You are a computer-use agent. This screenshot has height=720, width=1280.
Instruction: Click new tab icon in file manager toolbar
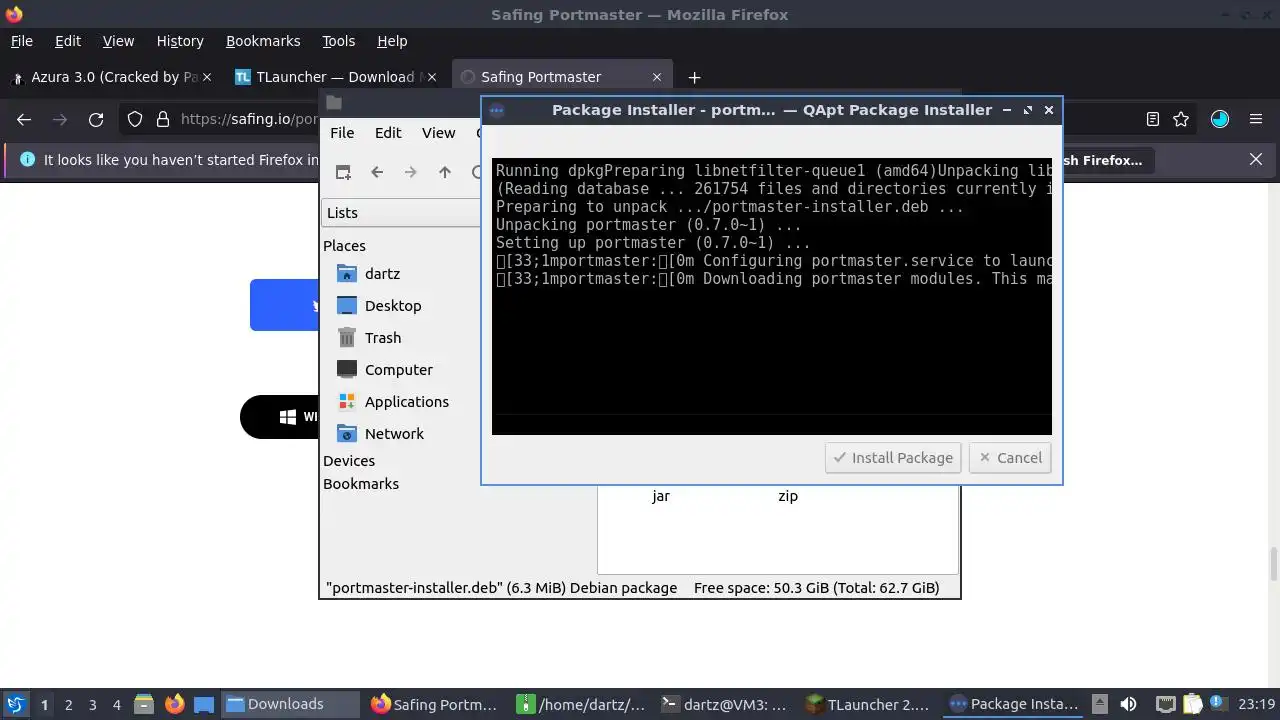click(x=343, y=172)
